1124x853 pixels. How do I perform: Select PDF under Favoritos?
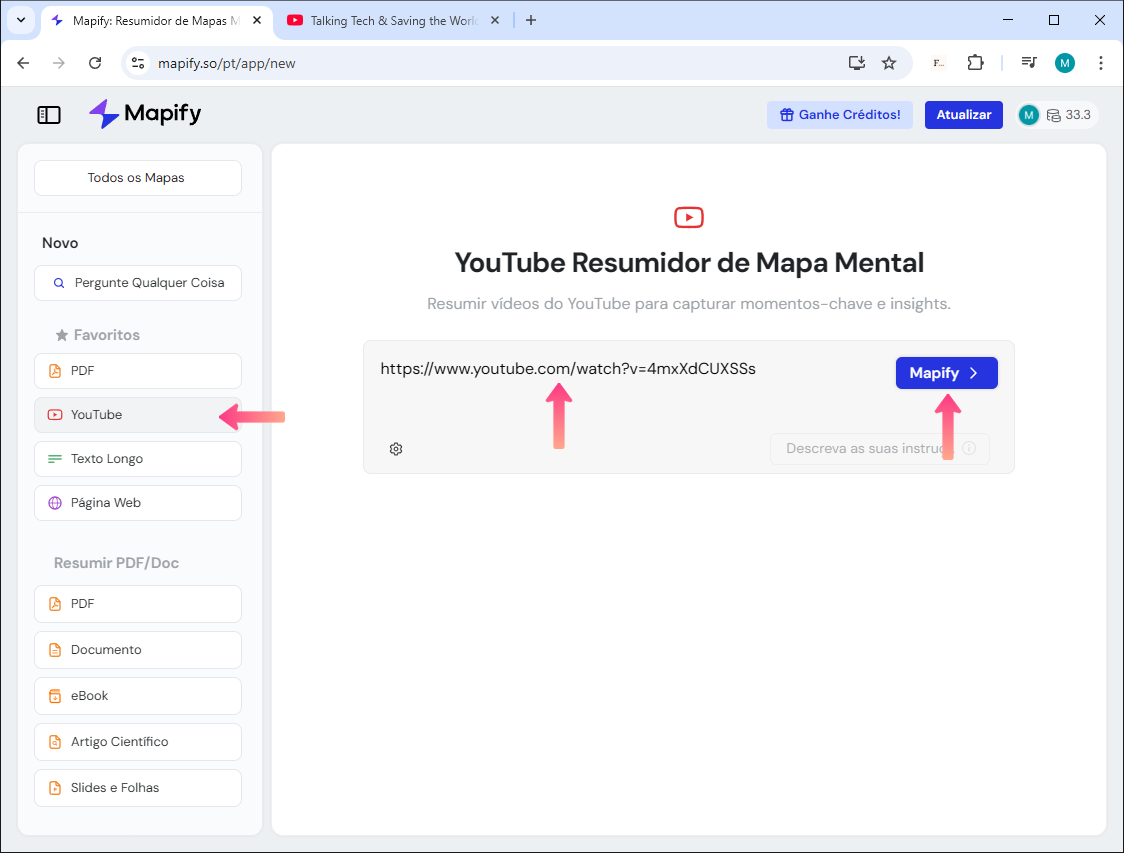(138, 371)
